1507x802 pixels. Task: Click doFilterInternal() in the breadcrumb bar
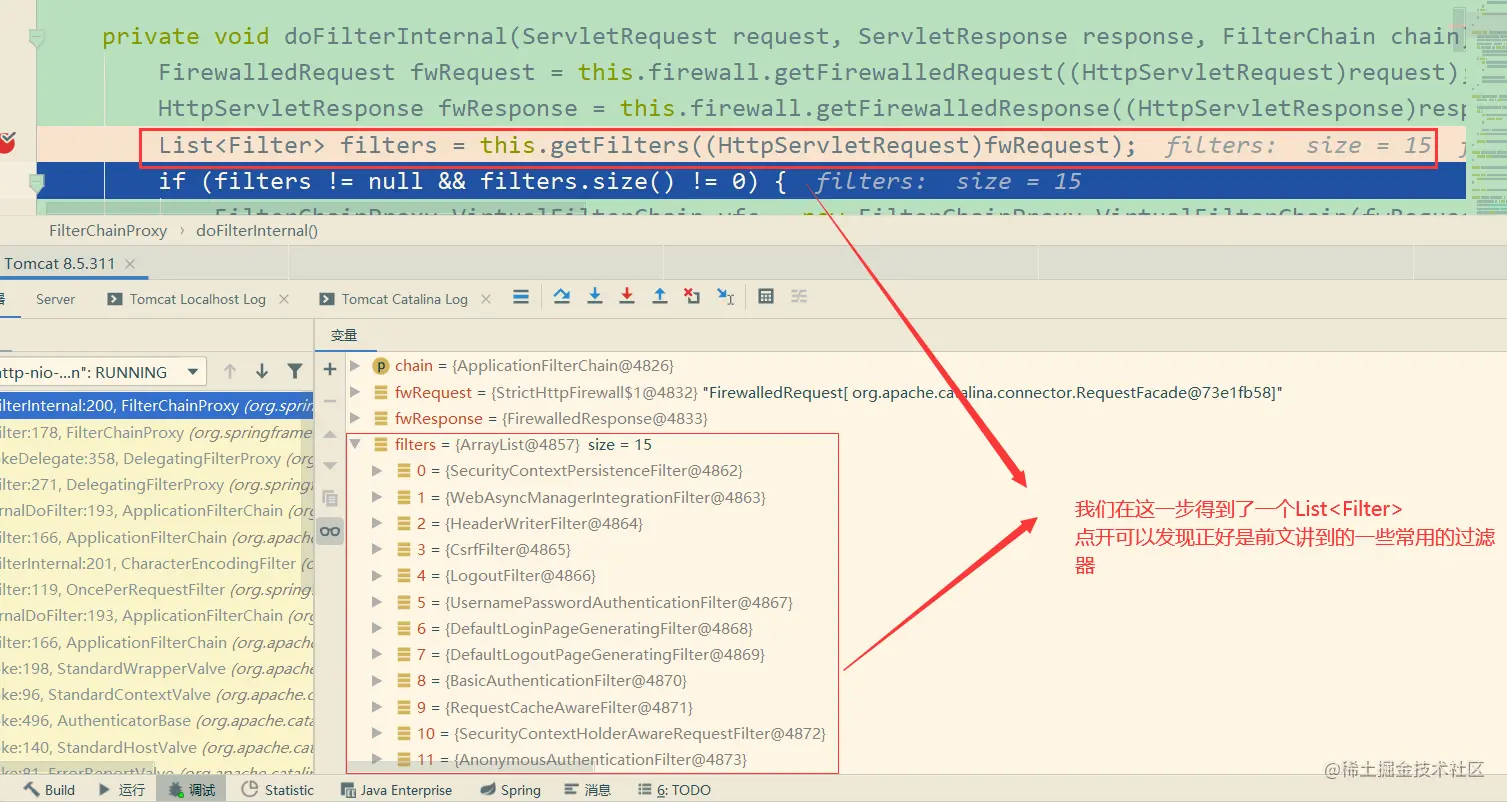click(x=257, y=231)
